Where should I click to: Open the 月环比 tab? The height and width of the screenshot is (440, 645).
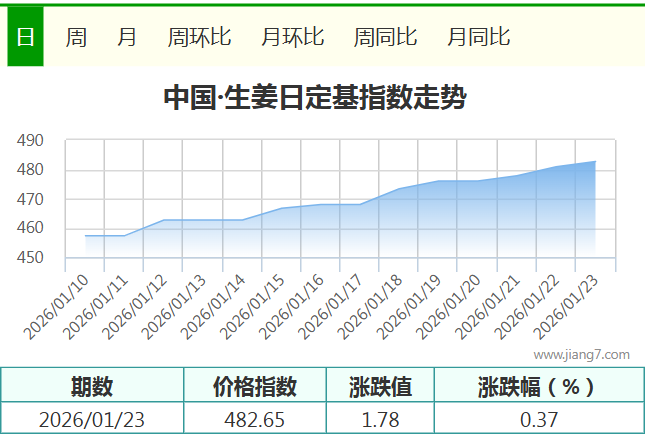[x=292, y=37]
